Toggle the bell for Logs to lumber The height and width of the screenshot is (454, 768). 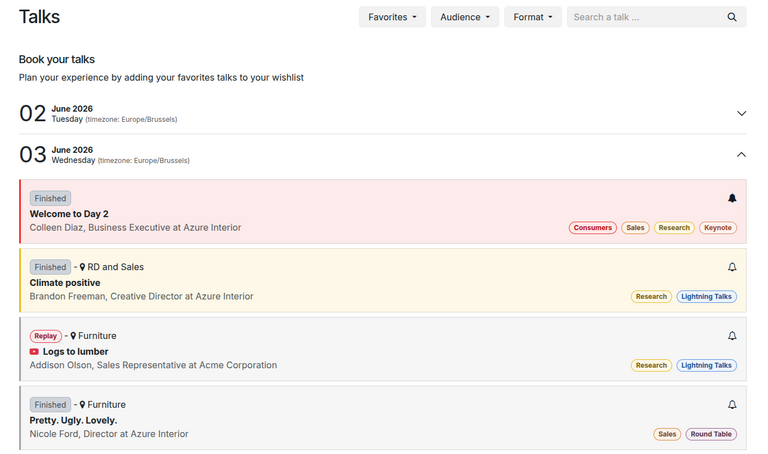[732, 336]
